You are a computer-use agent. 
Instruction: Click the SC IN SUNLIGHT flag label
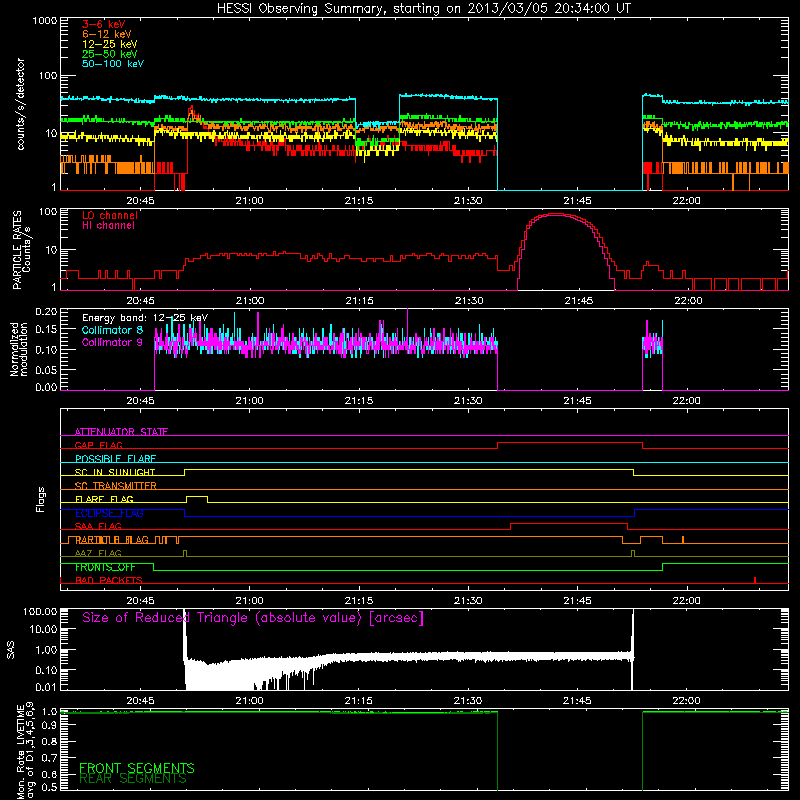115,472
